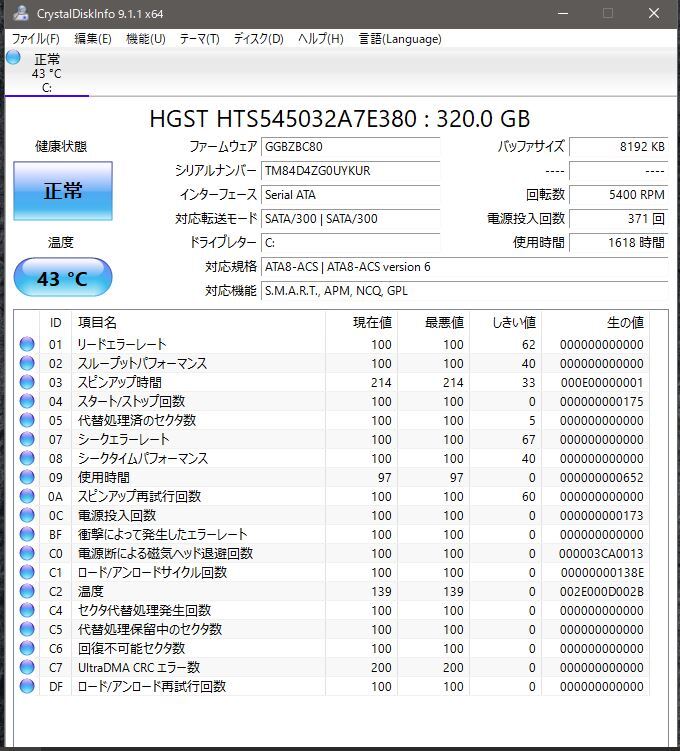Click status orb for 04 スタート/ストップ回数
This screenshot has width=680, height=751.
[27, 401]
